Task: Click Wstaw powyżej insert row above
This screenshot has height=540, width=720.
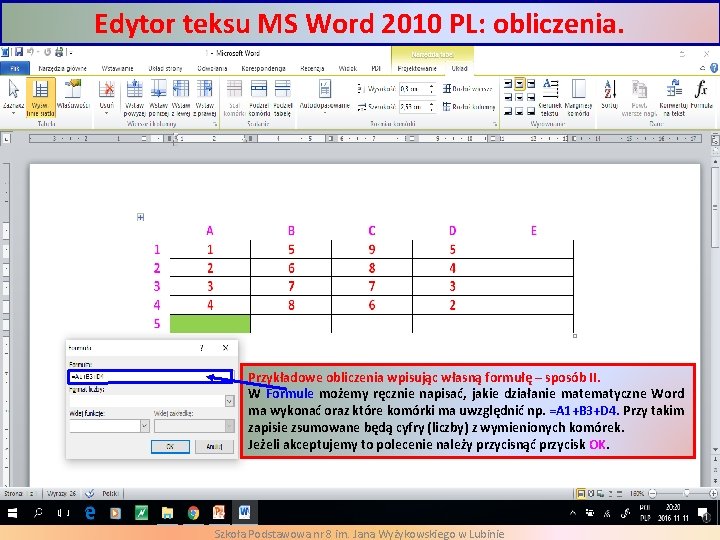Action: 135,97
